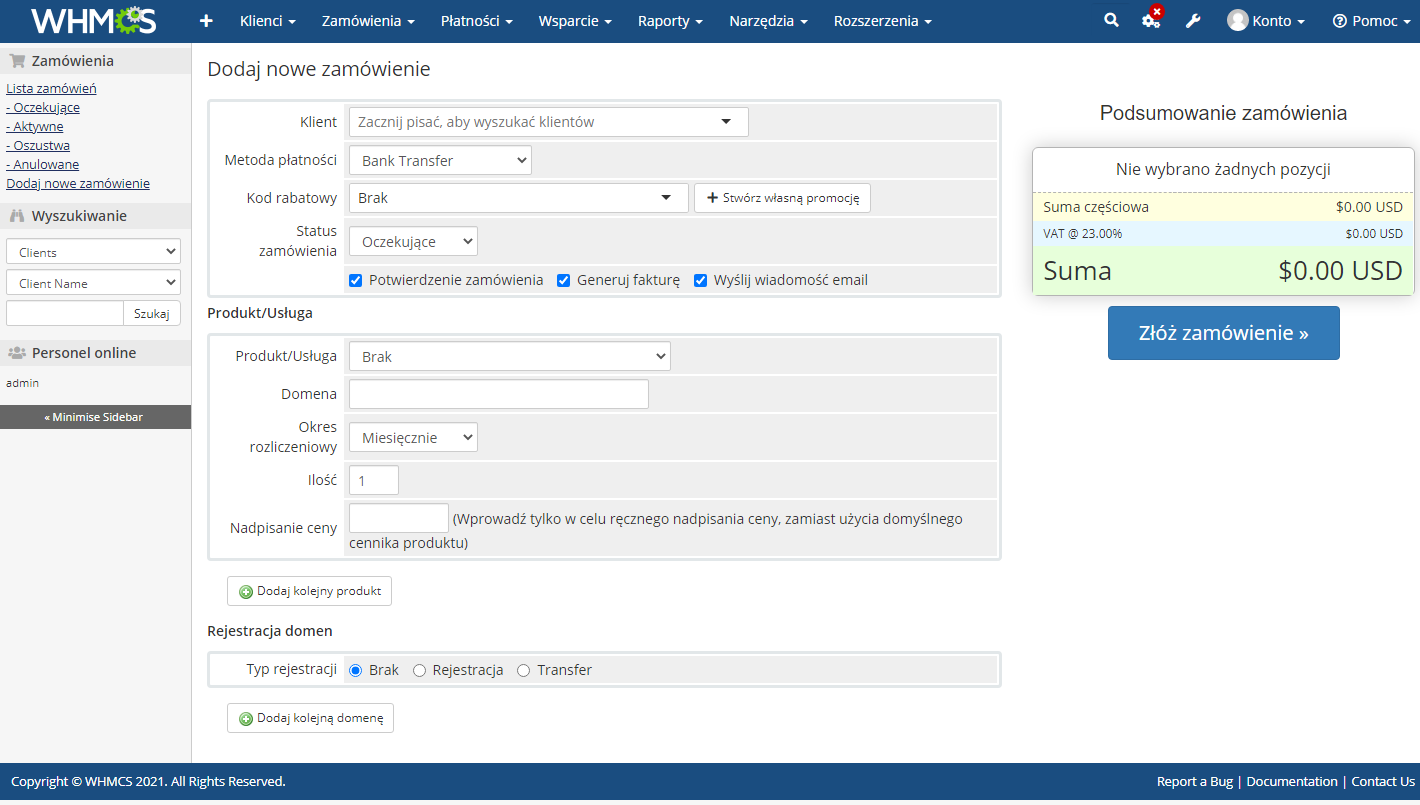Click Stwórz własną promocję button

point(782,198)
